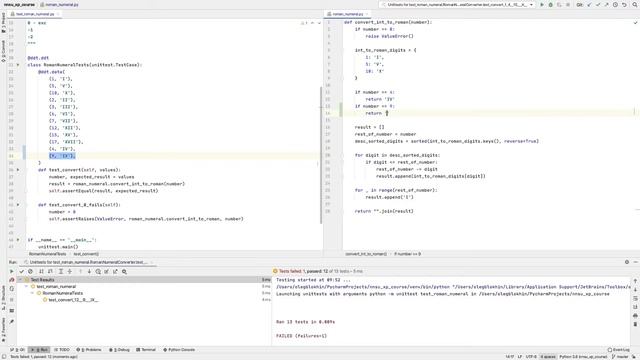Select the Unittests run tab in Run panel
Screen dimensions: 640x360
[89, 262]
